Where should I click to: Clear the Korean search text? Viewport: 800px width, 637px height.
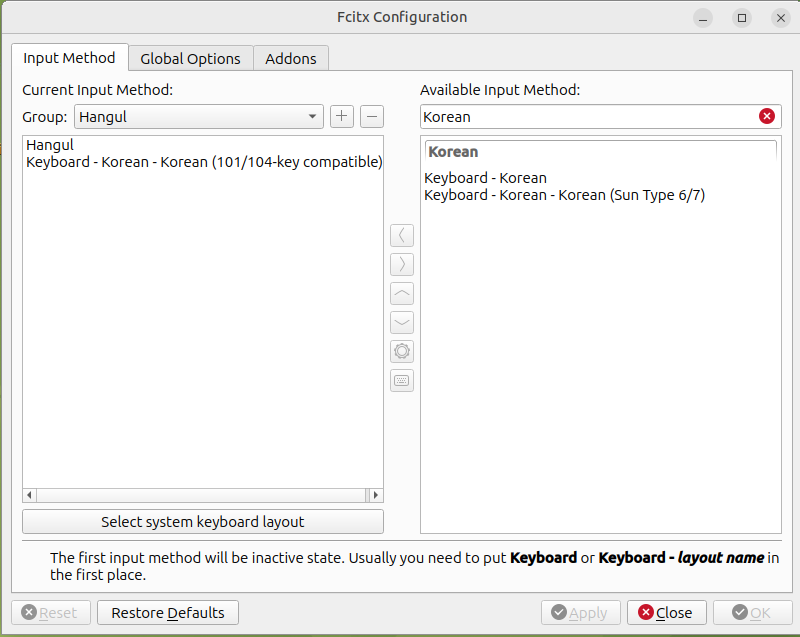tap(766, 116)
